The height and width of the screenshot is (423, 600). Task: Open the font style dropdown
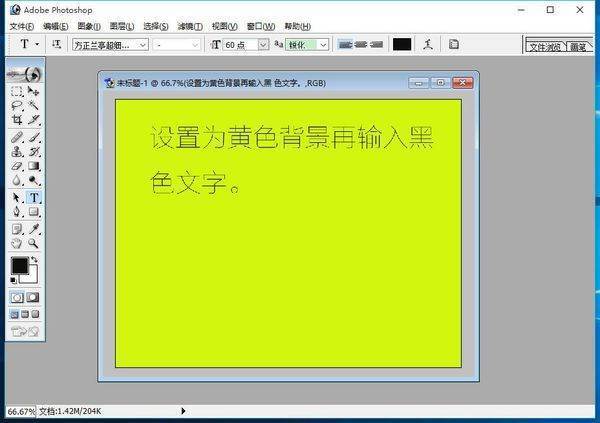[195, 45]
